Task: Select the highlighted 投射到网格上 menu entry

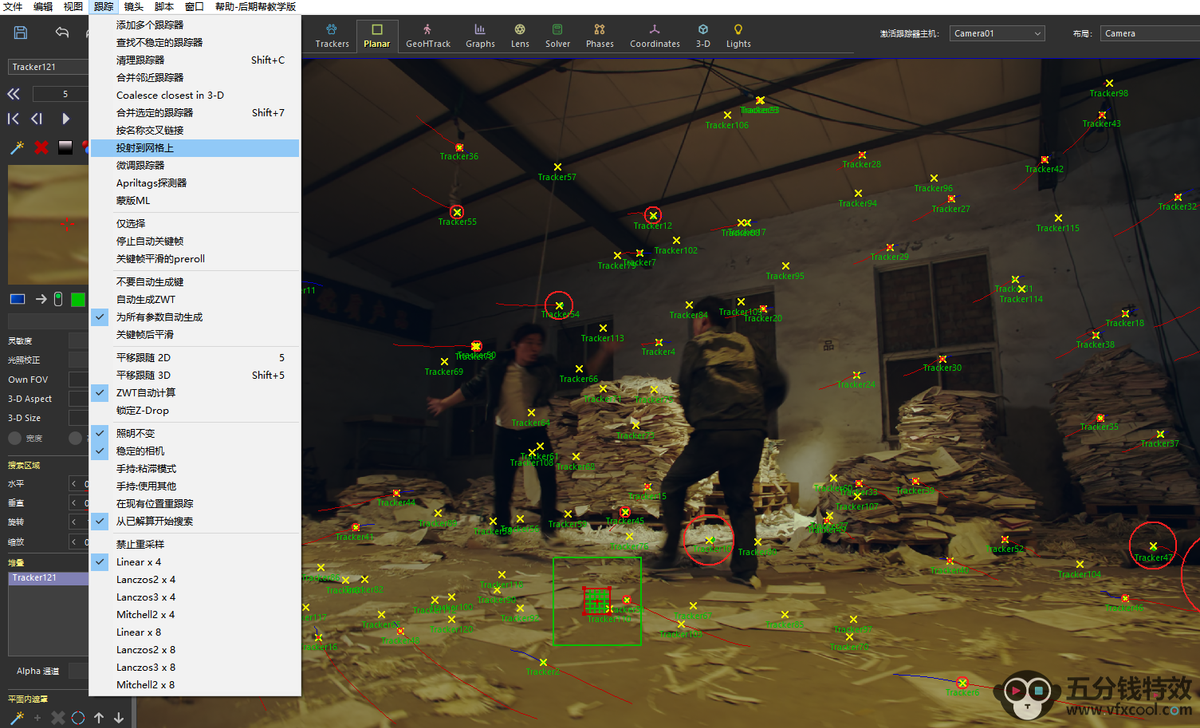Action: click(x=145, y=148)
